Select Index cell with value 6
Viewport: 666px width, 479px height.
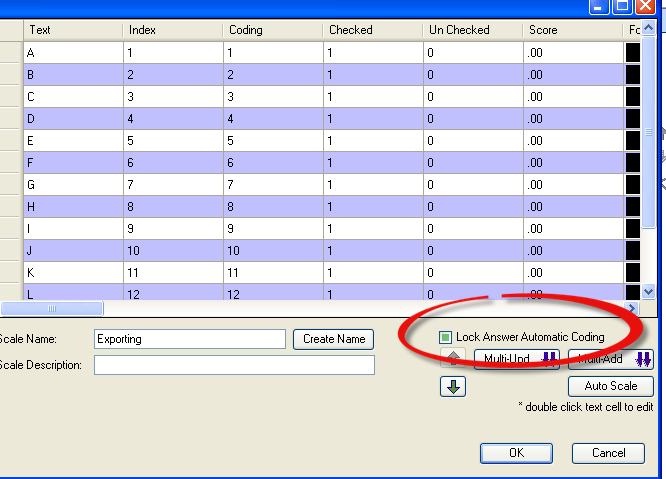[173, 163]
